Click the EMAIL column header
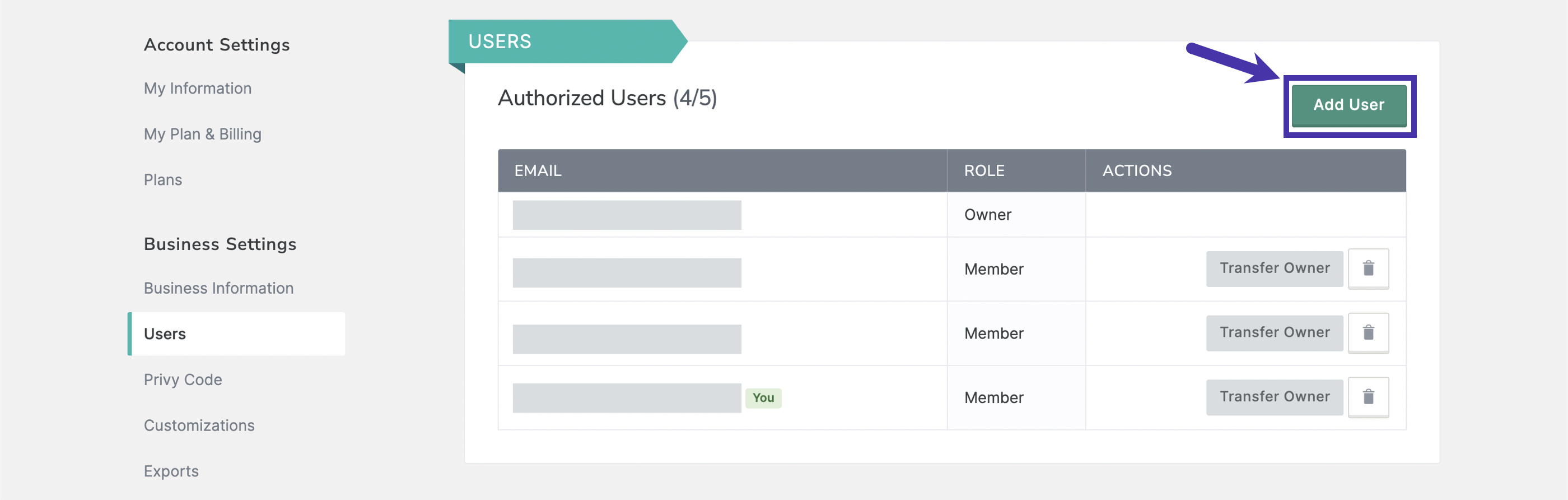The height and width of the screenshot is (500, 1568). (x=538, y=170)
